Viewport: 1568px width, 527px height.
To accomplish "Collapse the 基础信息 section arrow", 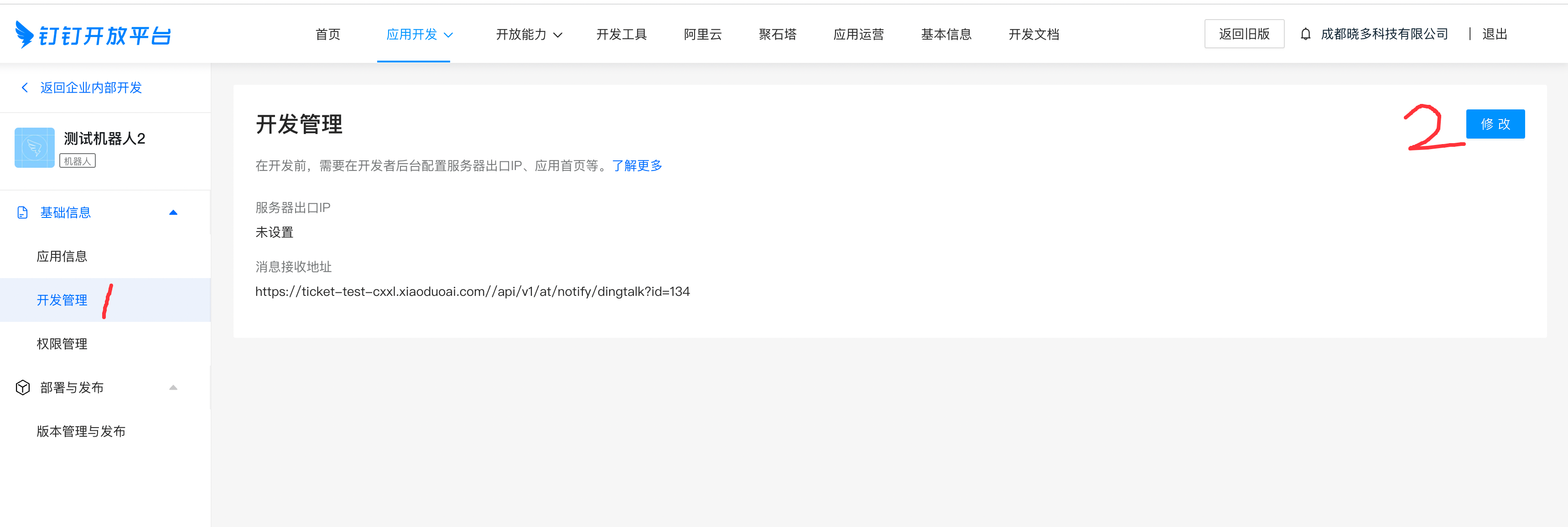I will [x=173, y=212].
